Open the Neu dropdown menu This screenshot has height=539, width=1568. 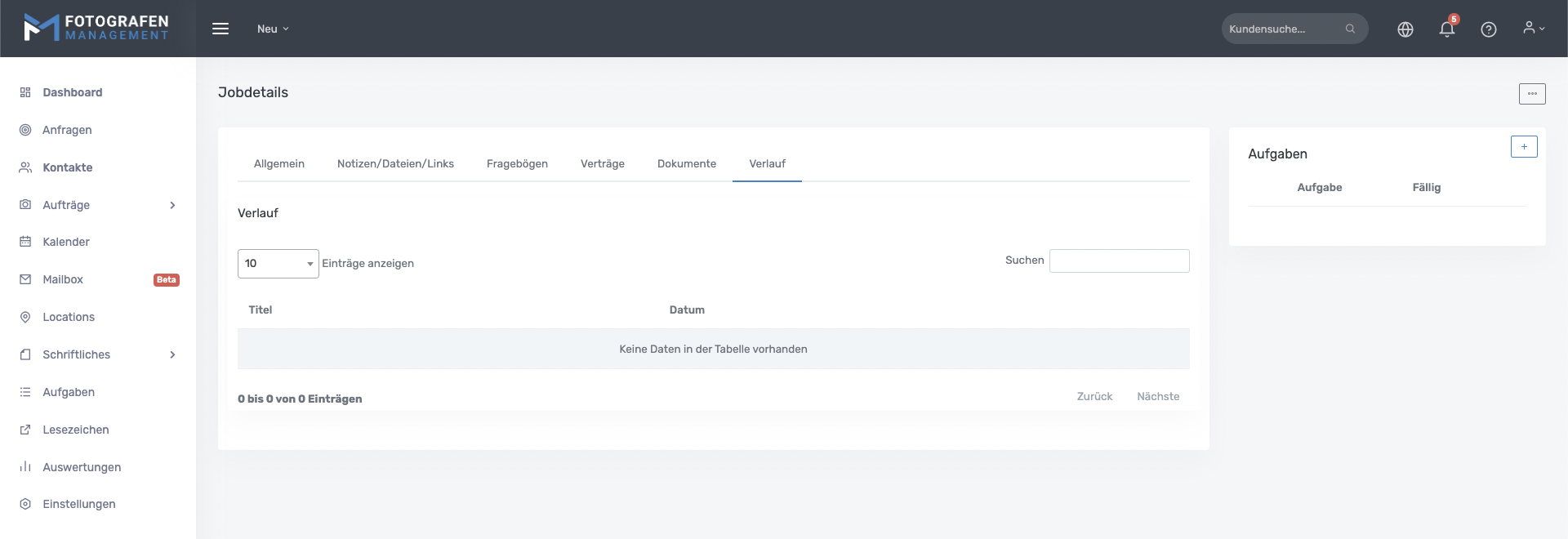coord(273,29)
